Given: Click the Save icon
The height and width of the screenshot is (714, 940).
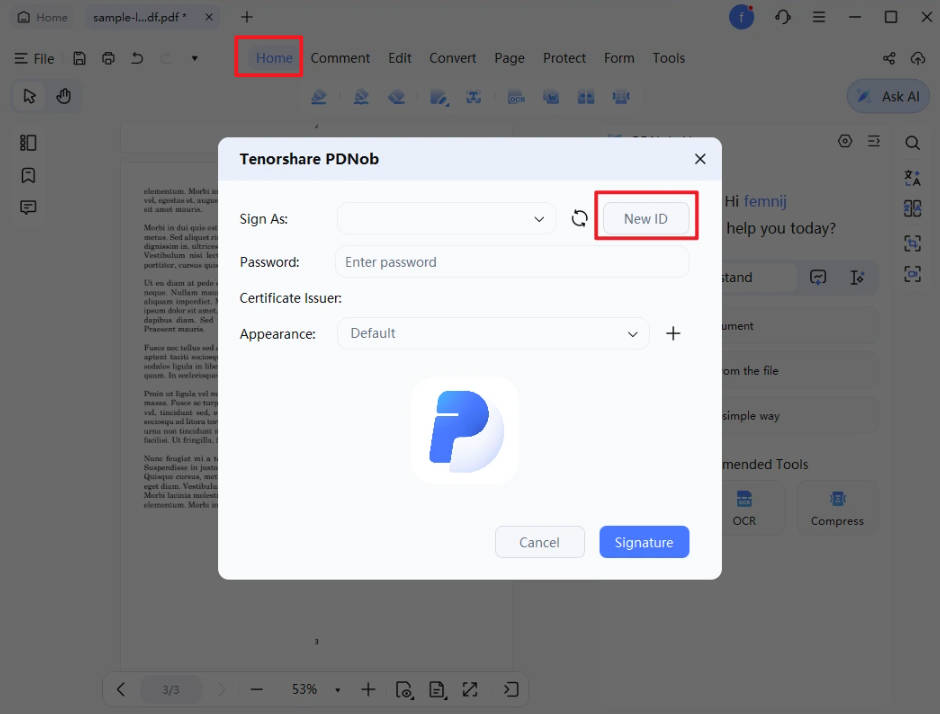Looking at the screenshot, I should 79,58.
